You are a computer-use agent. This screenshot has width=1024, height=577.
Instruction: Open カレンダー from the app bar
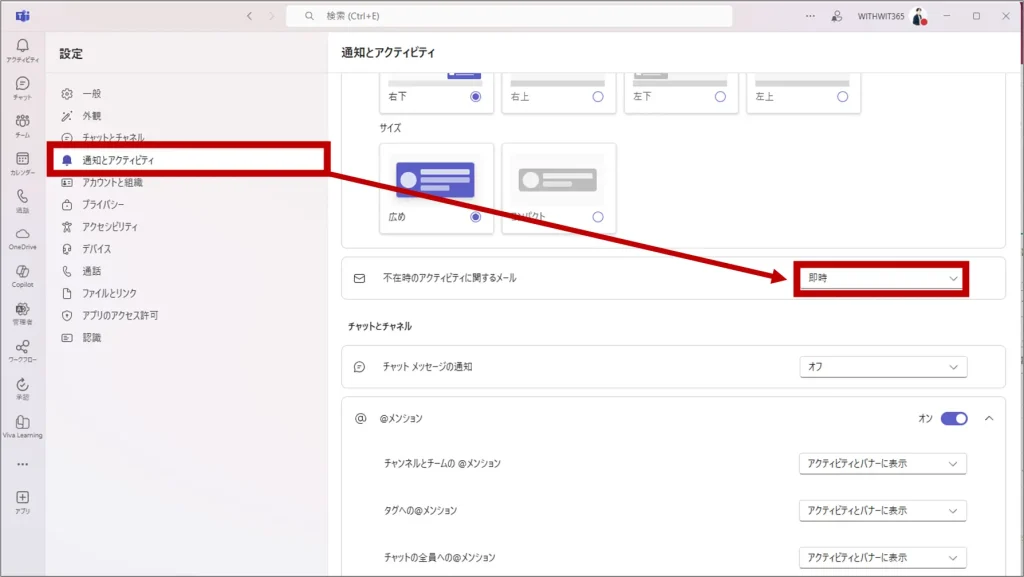click(22, 162)
